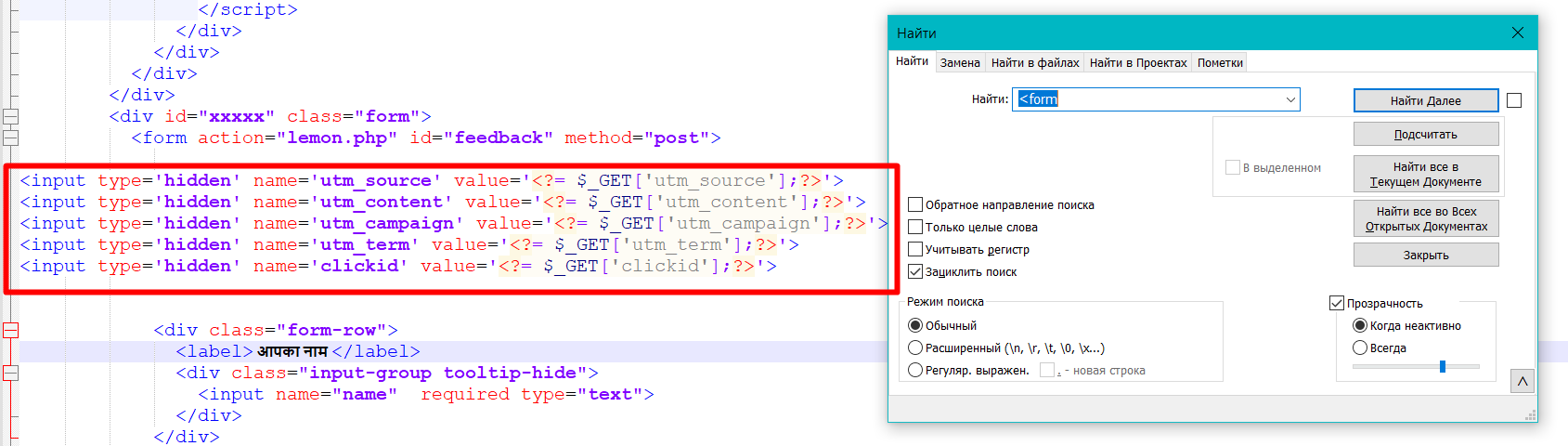Open the Найти в файлах tab
The width and height of the screenshot is (1568, 446).
click(x=1035, y=63)
